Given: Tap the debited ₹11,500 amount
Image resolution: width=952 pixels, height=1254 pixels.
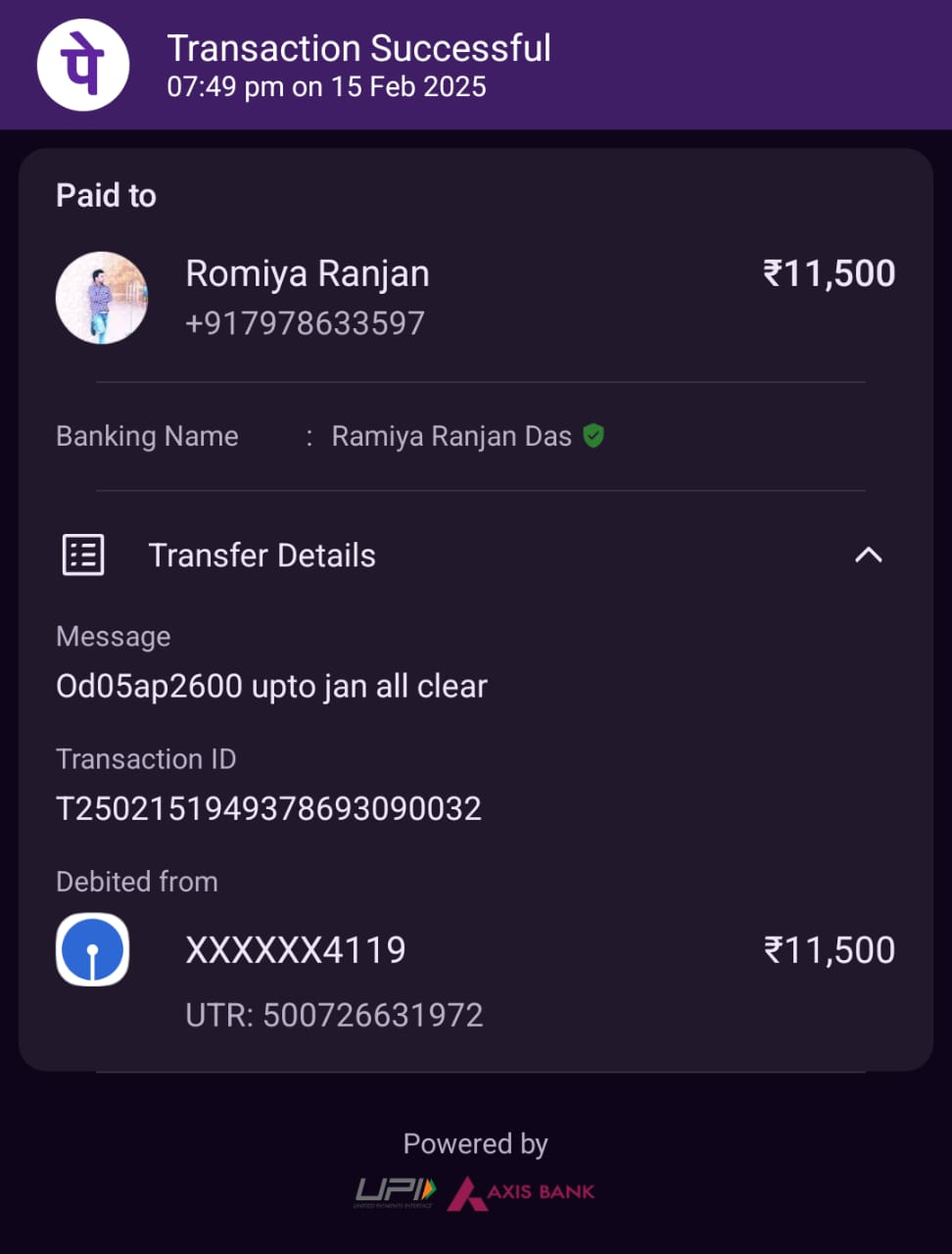Looking at the screenshot, I should pyautogui.click(x=829, y=950).
